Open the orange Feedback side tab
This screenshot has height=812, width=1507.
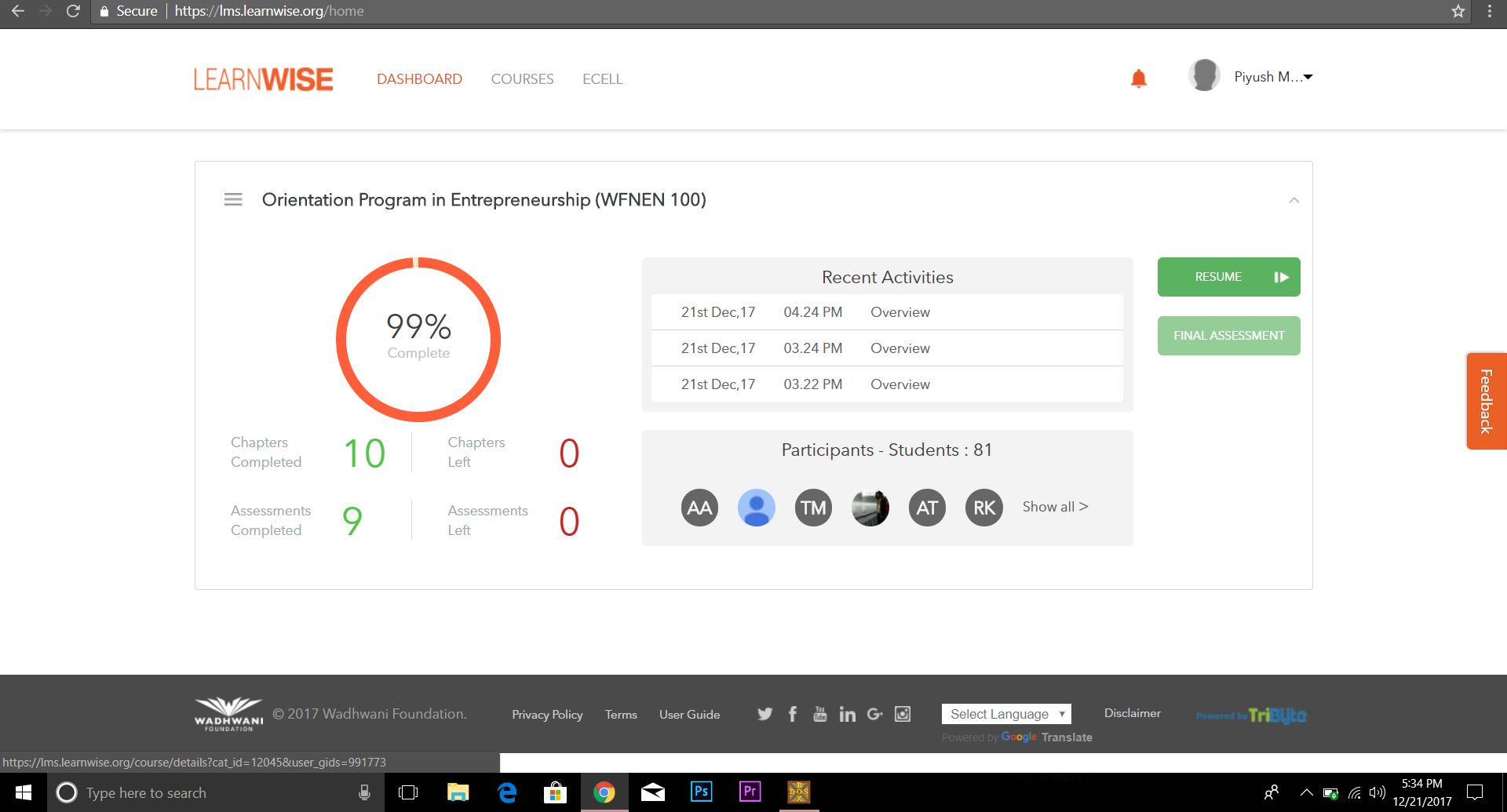pyautogui.click(x=1486, y=401)
